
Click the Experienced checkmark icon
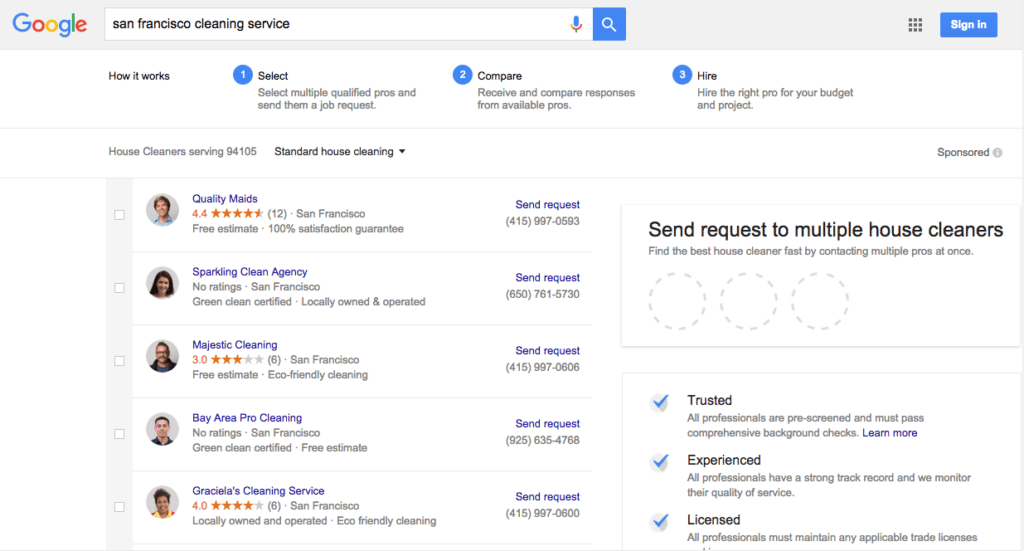[660, 462]
